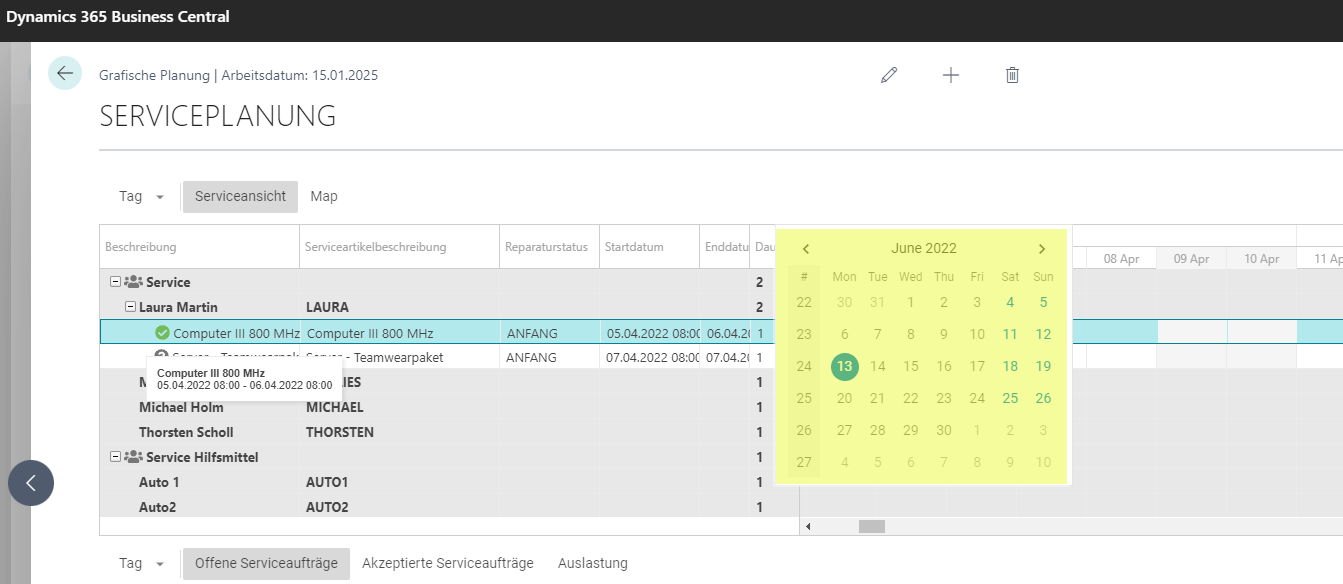Click ANFANG status in Computer III row

549,333
